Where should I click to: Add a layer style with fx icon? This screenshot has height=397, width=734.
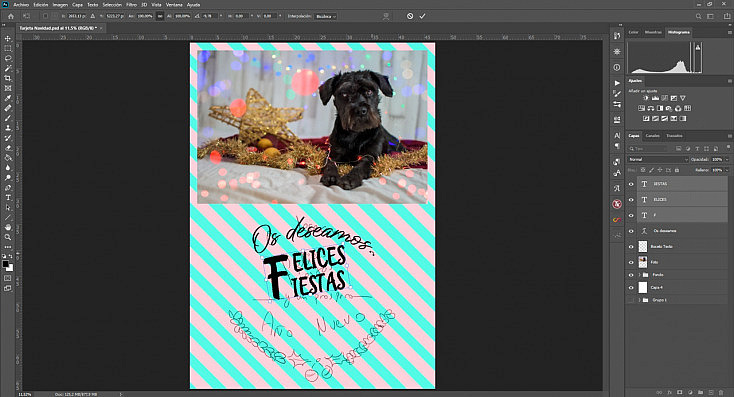tap(670, 392)
